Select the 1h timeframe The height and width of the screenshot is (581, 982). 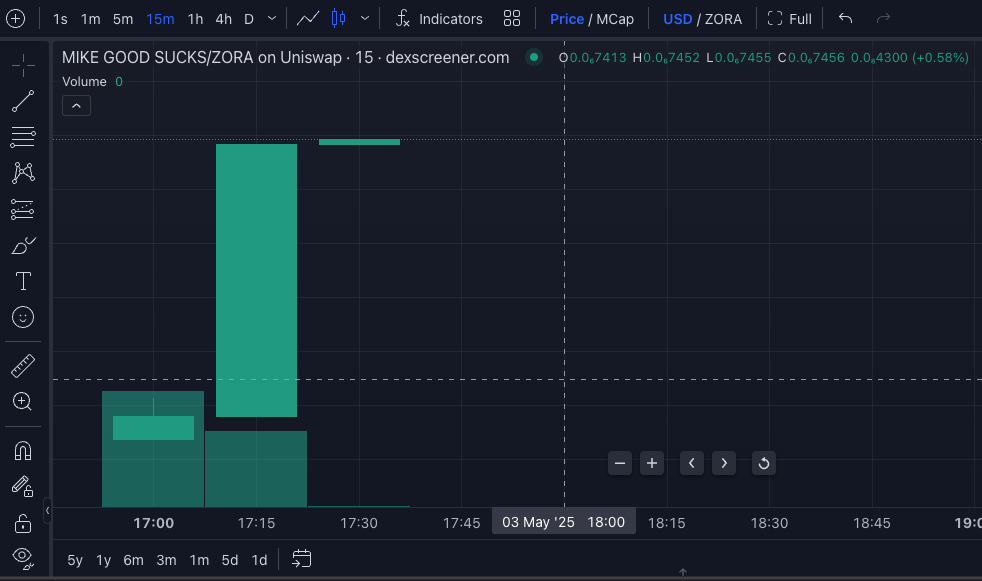tap(195, 19)
